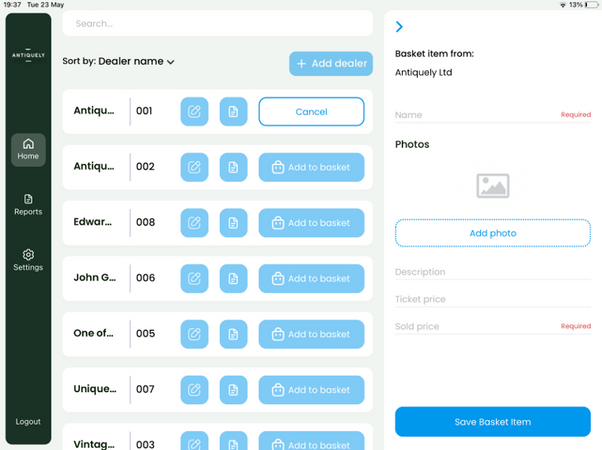Open Settings in the sidebar
This screenshot has width=602, height=450.
point(28,260)
